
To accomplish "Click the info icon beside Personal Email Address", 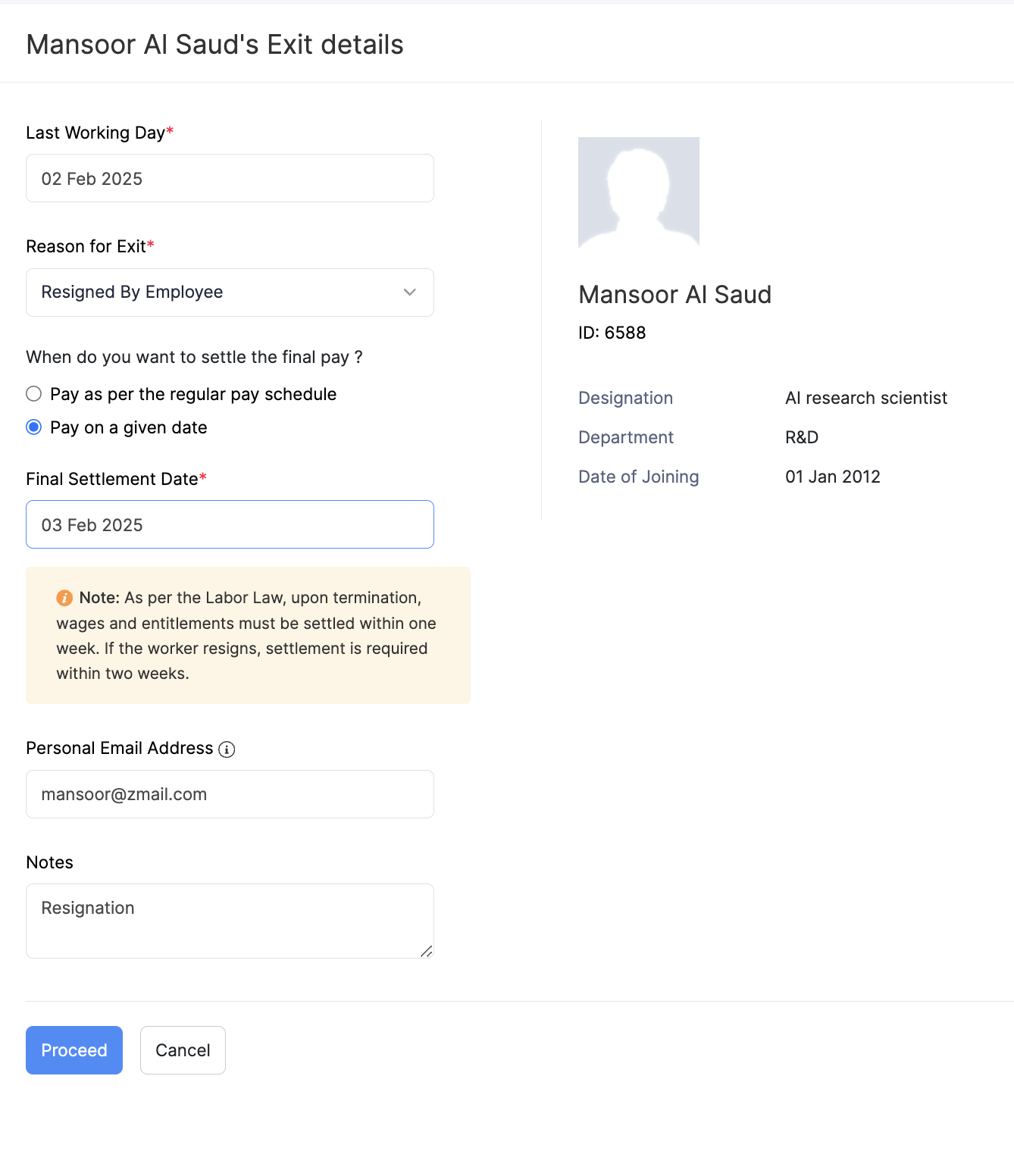I will point(227,749).
